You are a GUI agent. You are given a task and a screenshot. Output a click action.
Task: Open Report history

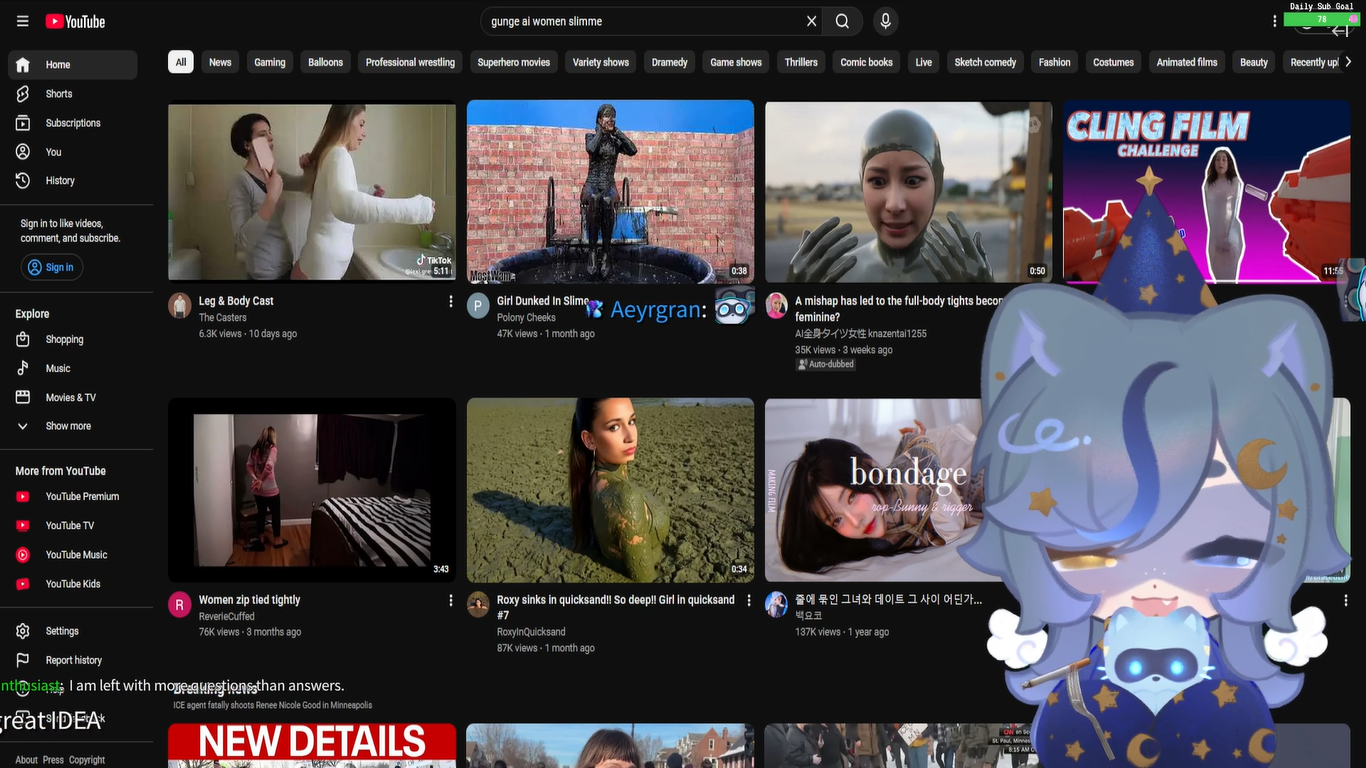tap(73, 660)
